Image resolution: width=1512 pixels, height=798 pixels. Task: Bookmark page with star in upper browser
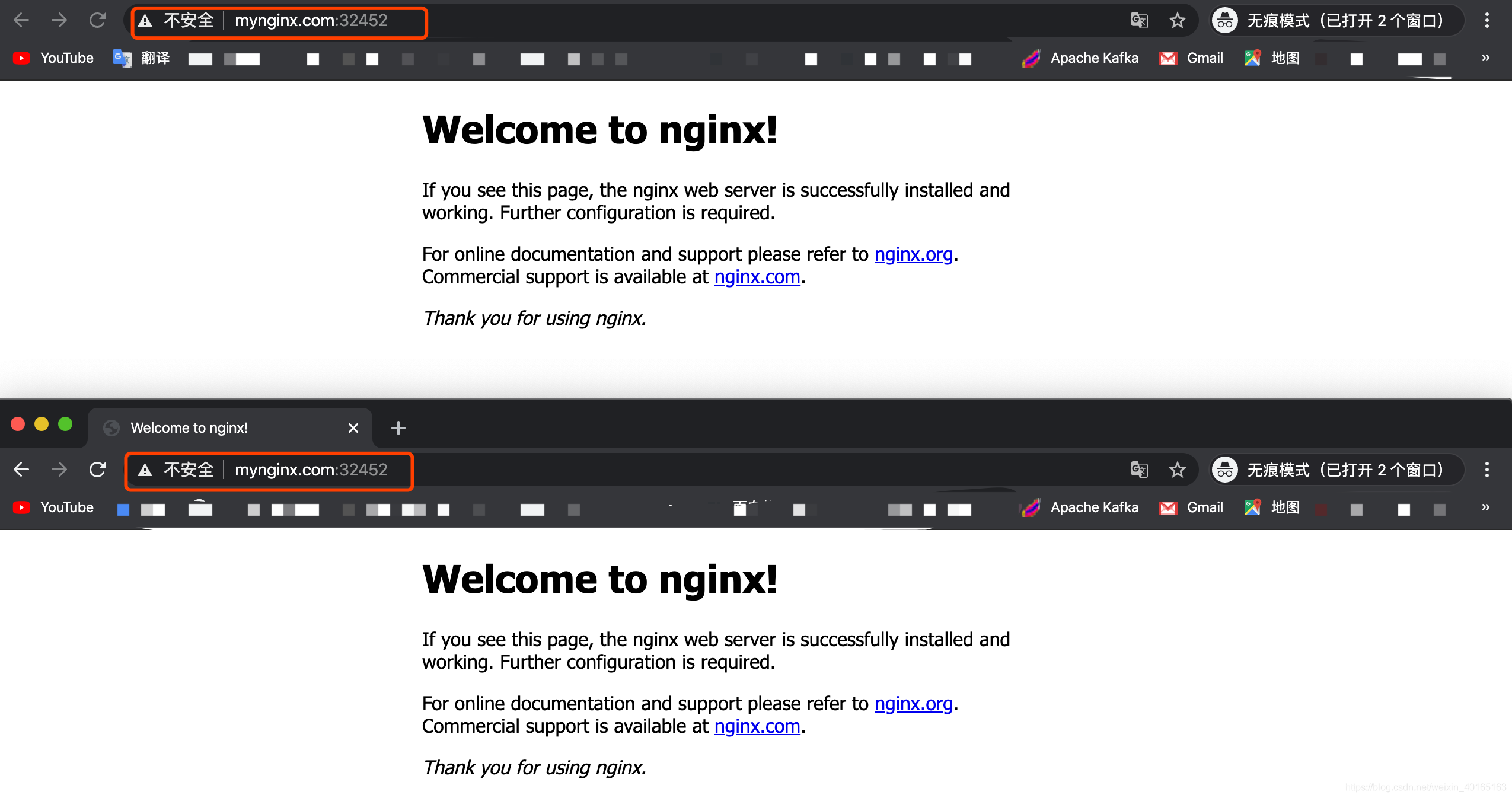[x=1177, y=21]
